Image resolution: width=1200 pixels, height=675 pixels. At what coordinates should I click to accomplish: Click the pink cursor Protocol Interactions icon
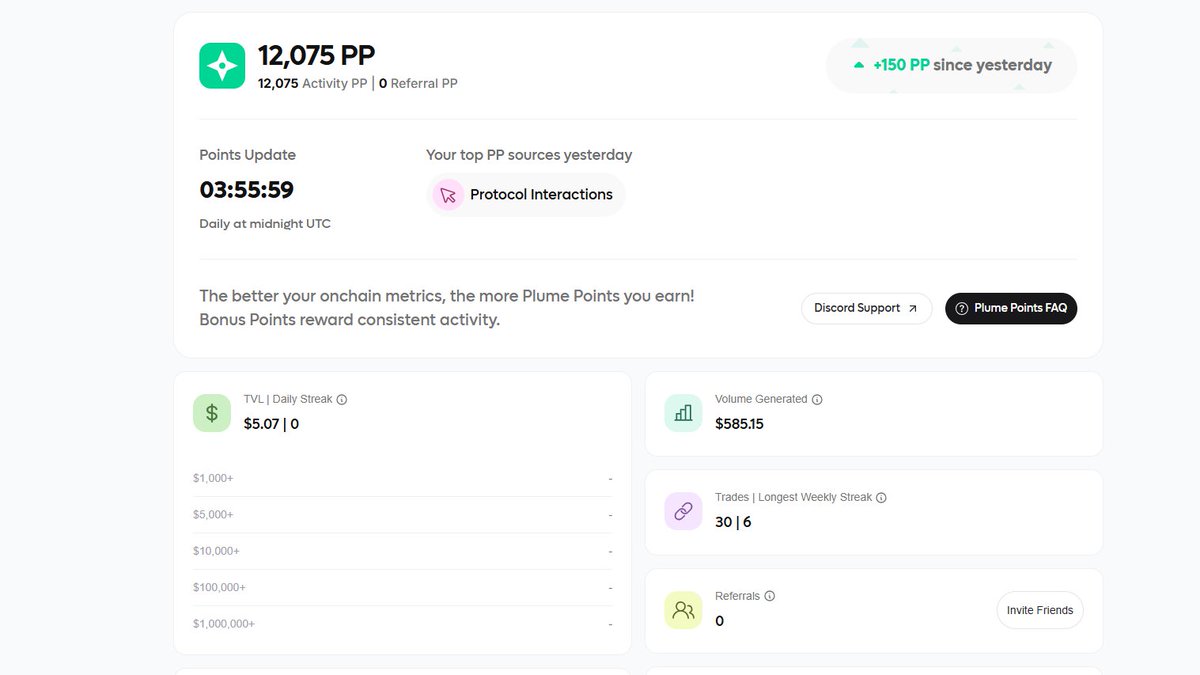(x=448, y=194)
